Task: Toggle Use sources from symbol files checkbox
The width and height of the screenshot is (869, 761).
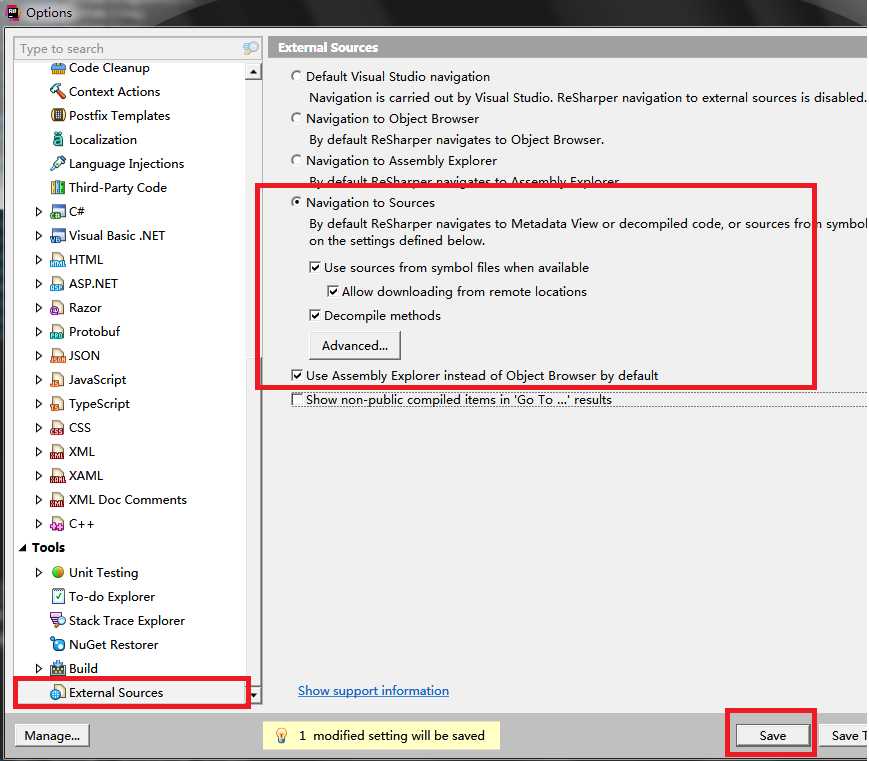Action: coord(315,267)
